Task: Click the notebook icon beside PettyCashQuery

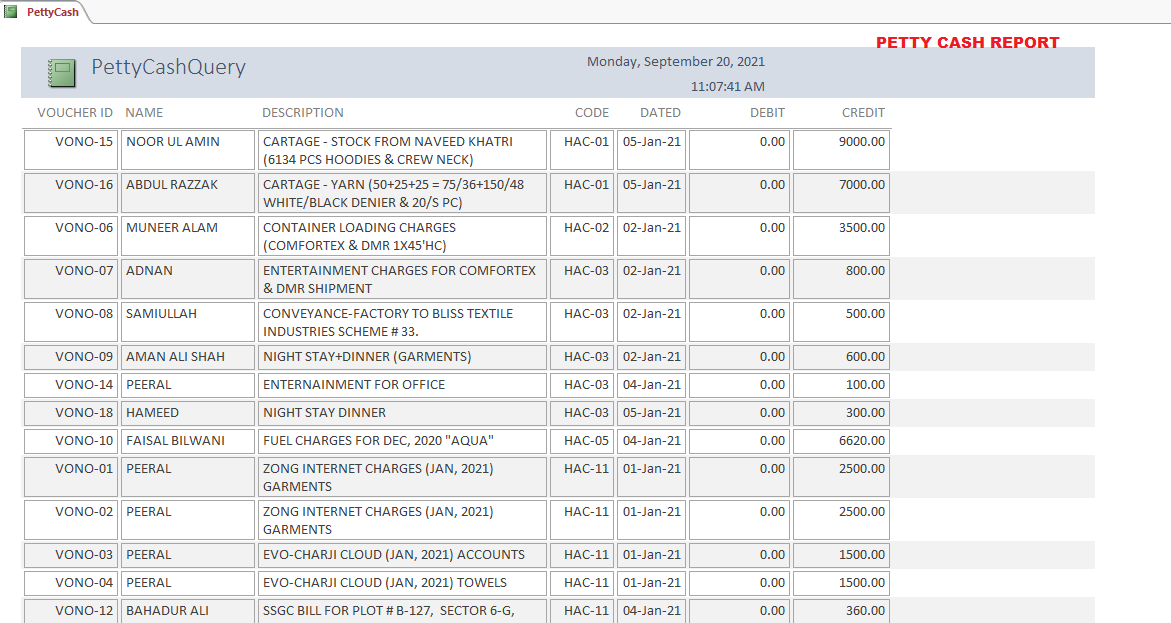Action: (x=61, y=73)
